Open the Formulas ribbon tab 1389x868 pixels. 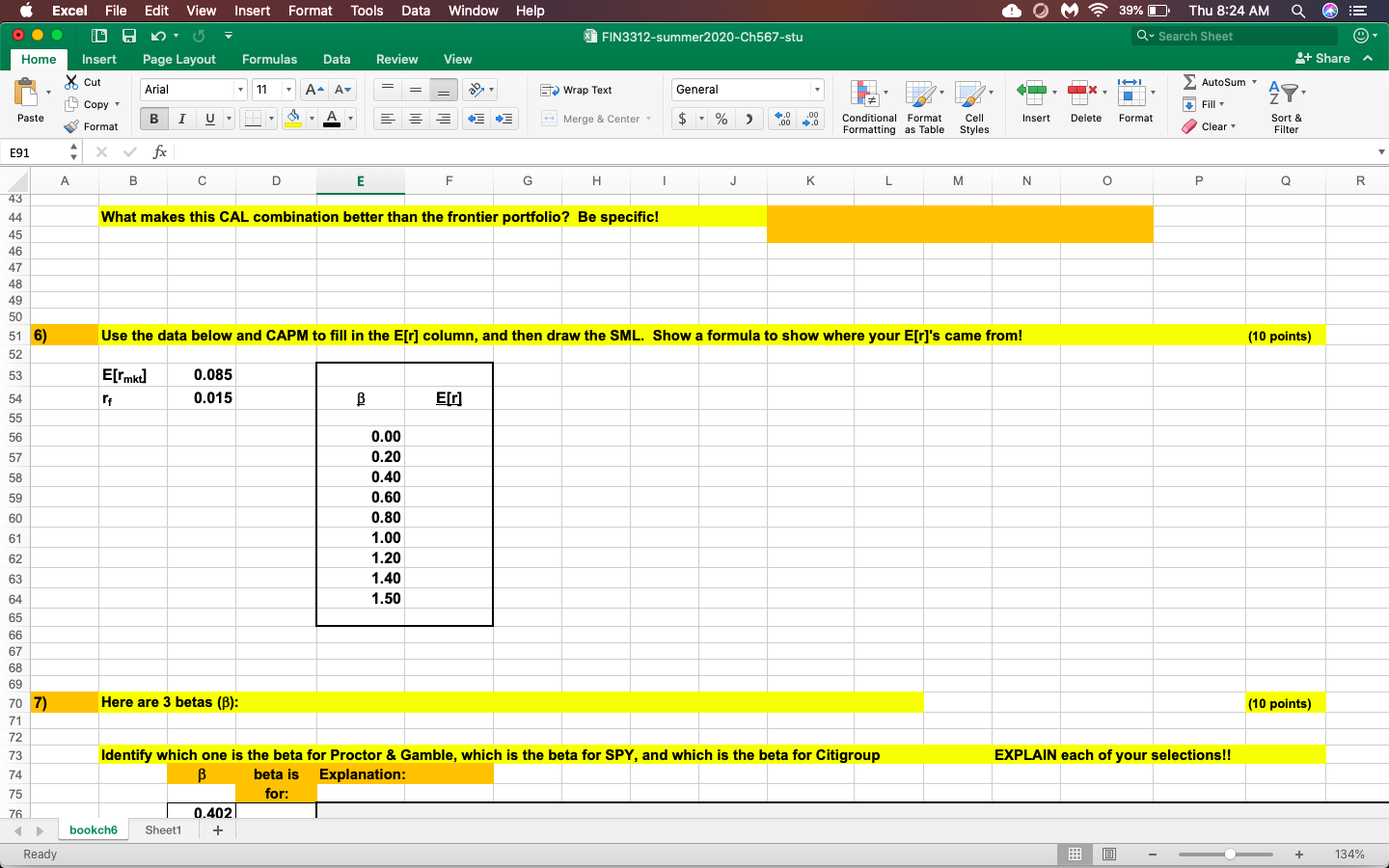269,59
